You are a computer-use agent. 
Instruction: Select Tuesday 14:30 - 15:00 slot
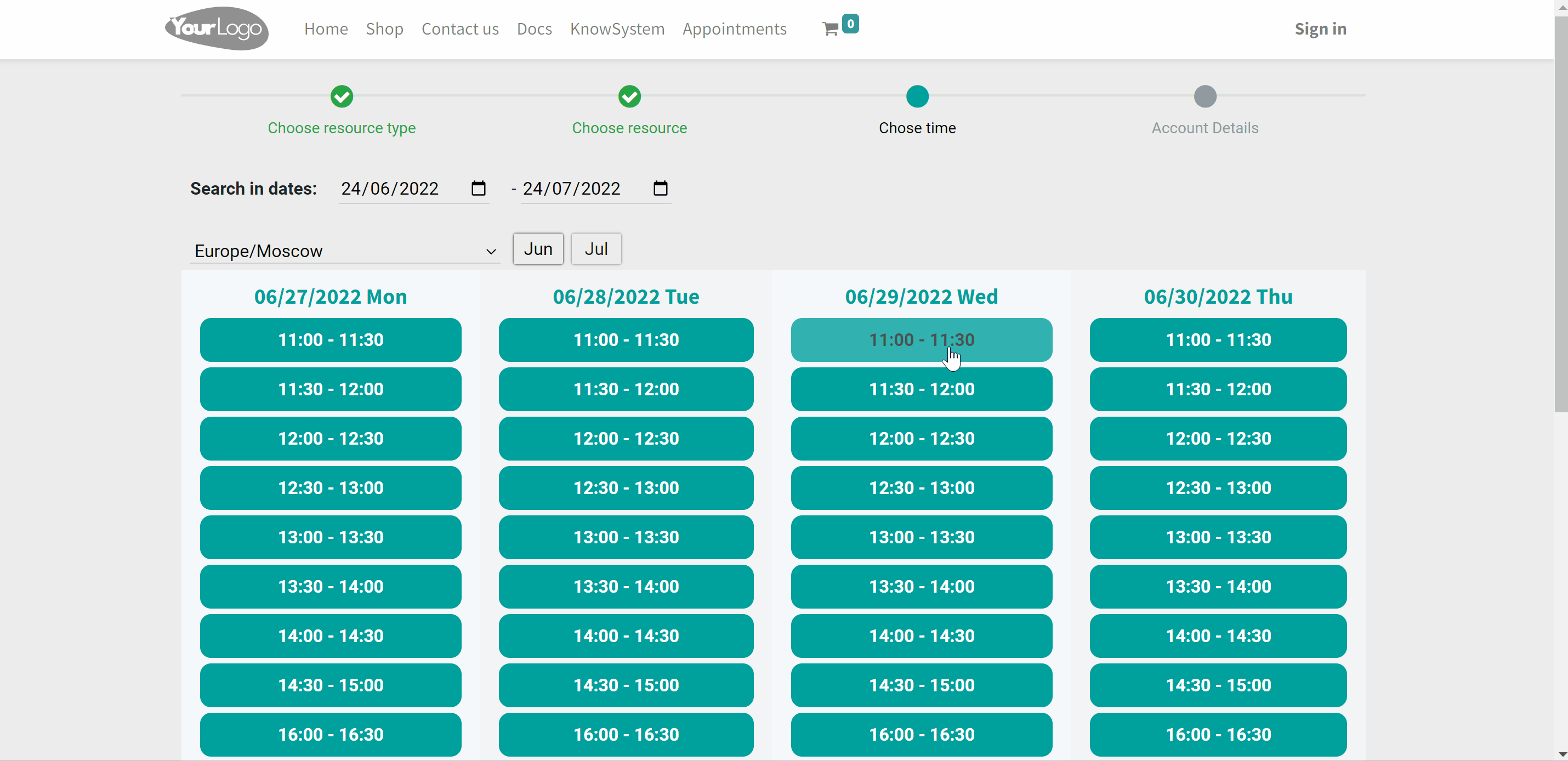click(x=626, y=685)
